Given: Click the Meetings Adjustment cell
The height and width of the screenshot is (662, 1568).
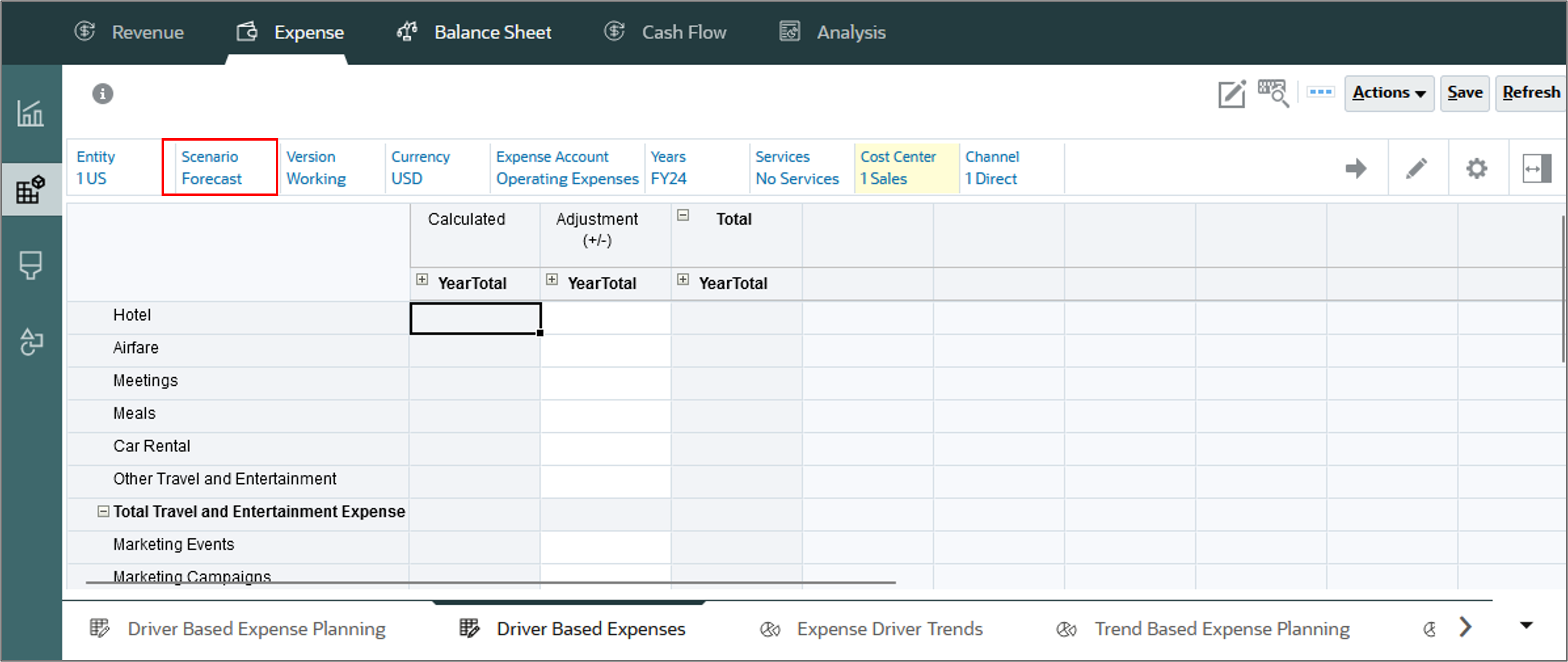Looking at the screenshot, I should pos(606,383).
